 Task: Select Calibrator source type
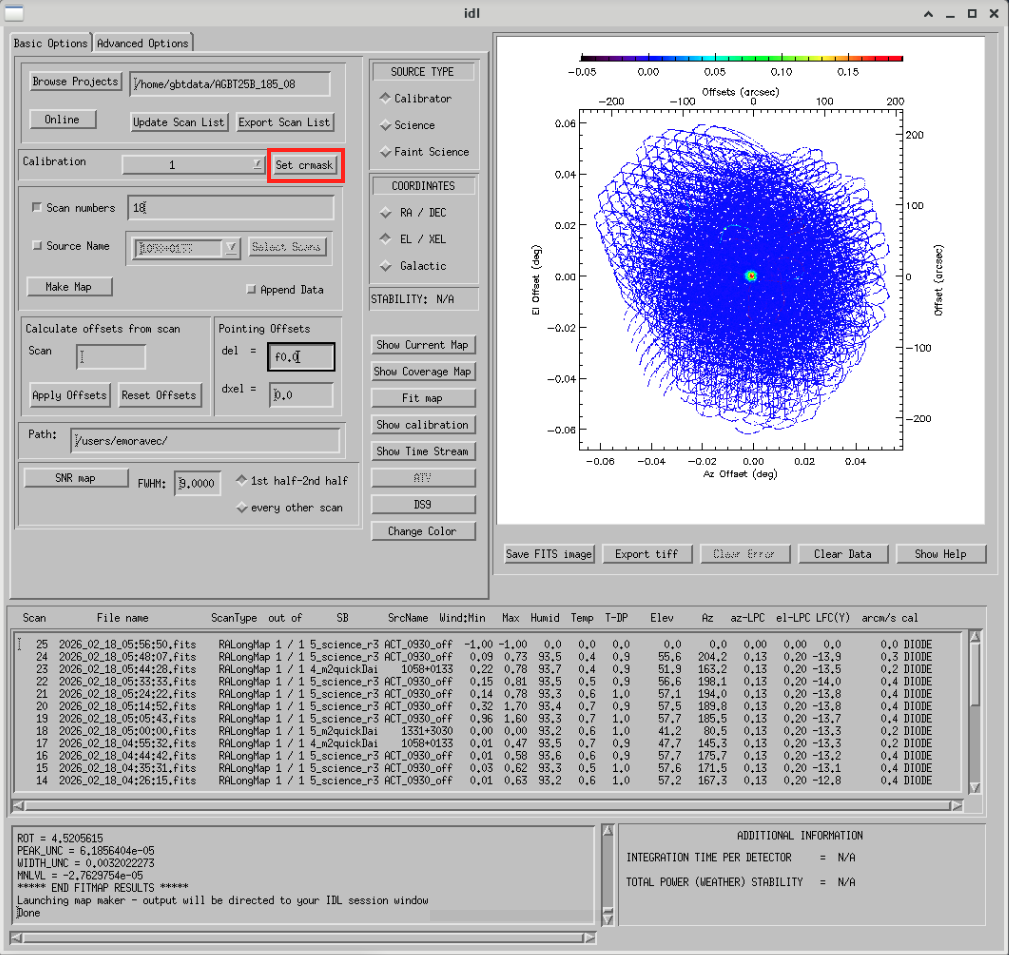(385, 98)
